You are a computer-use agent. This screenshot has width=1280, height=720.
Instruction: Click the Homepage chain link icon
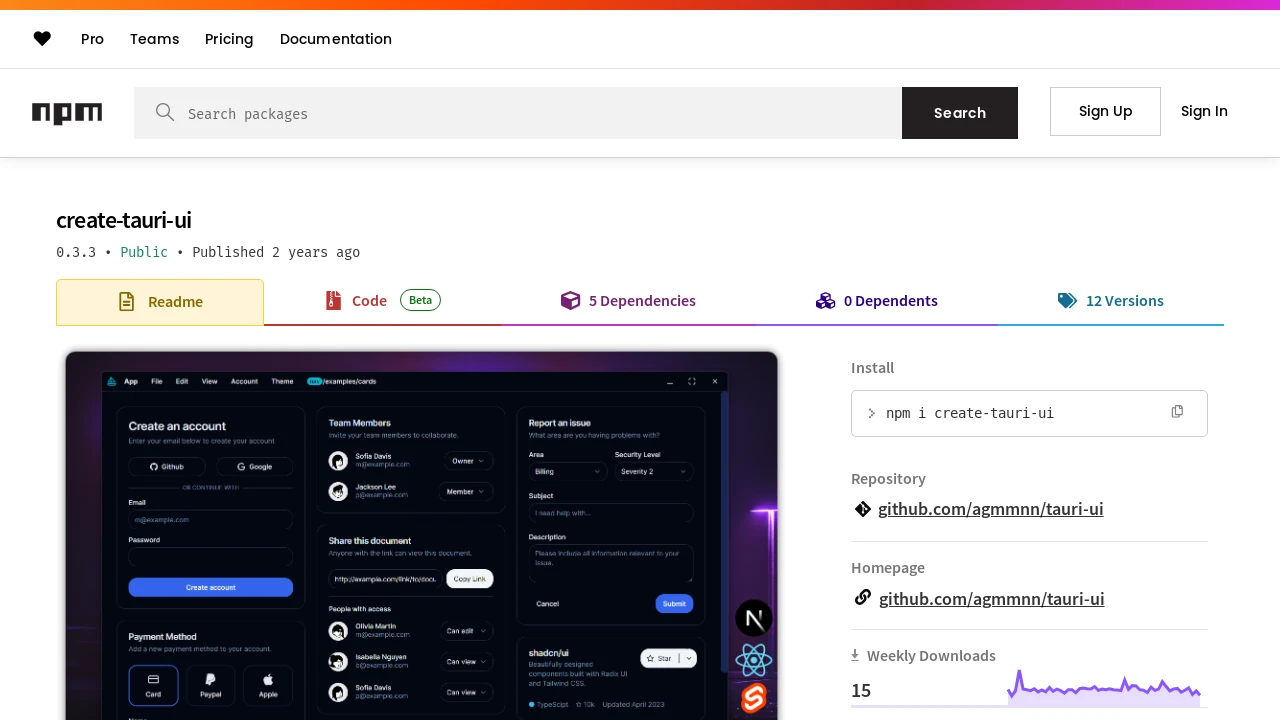tap(863, 597)
